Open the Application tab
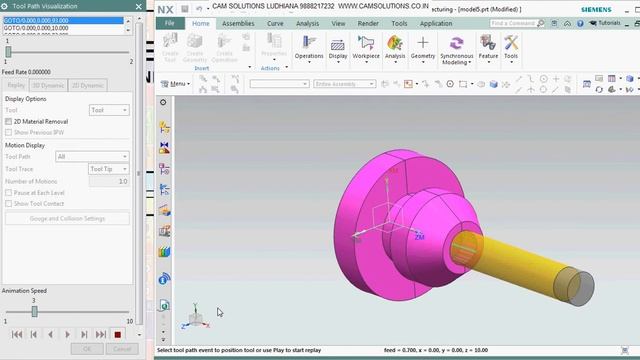Viewport: 640px width, 360px height. [x=436, y=24]
